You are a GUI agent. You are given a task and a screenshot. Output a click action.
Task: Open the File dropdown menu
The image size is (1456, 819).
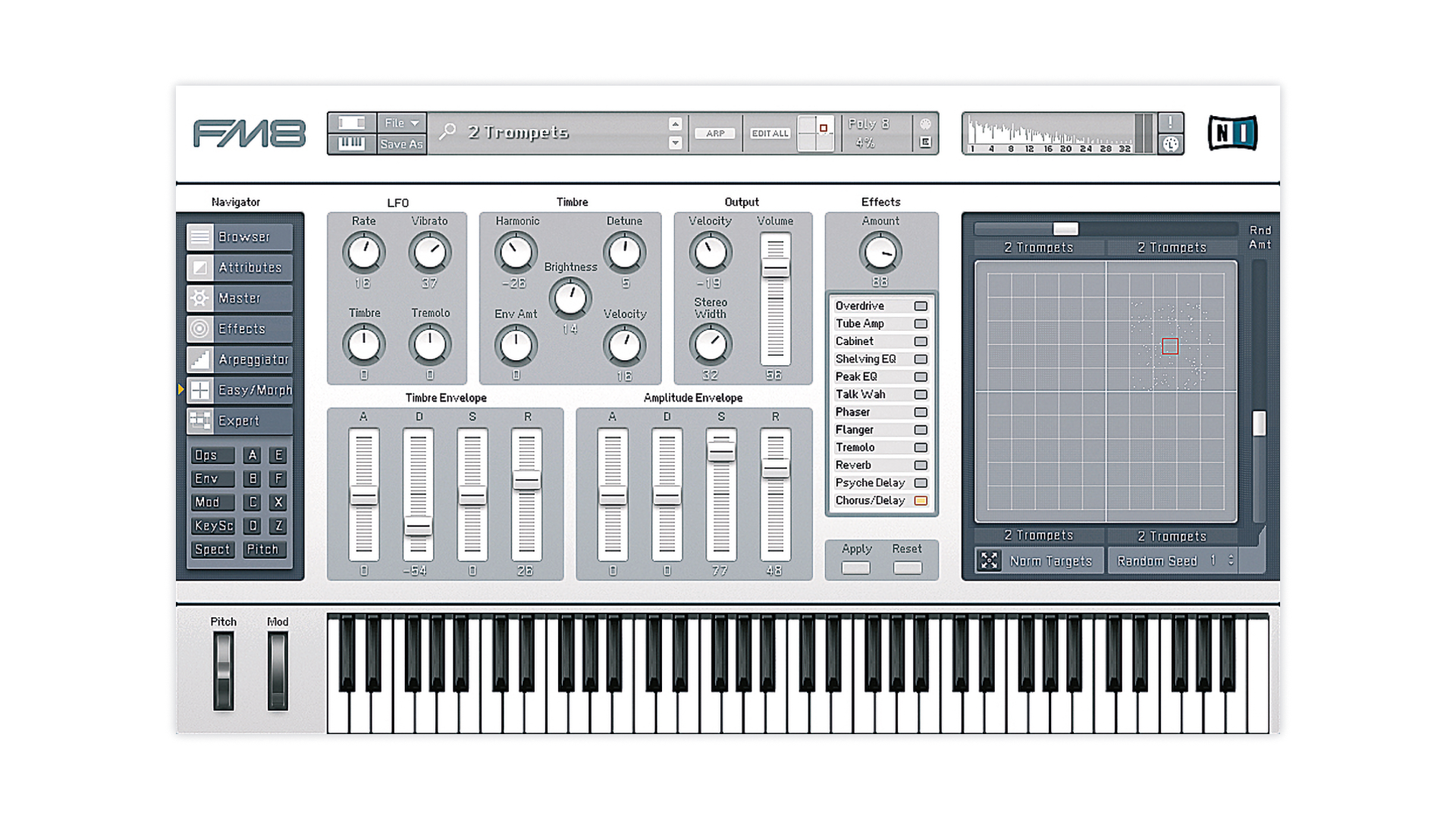[x=400, y=121]
